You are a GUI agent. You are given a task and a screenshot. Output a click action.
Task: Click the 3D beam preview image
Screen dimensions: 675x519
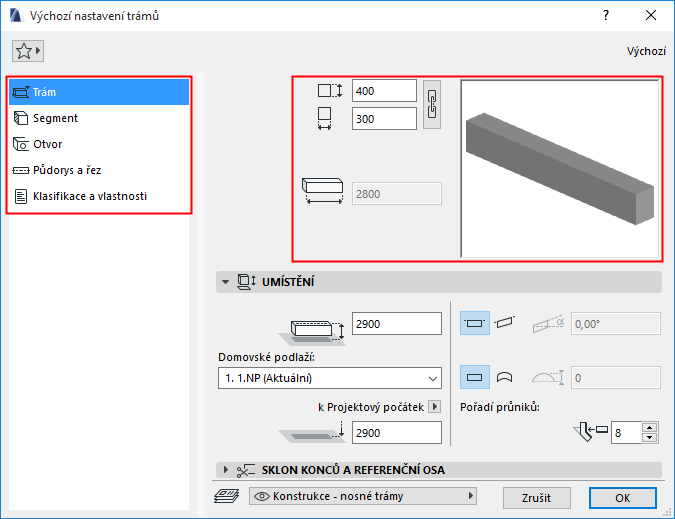point(560,169)
